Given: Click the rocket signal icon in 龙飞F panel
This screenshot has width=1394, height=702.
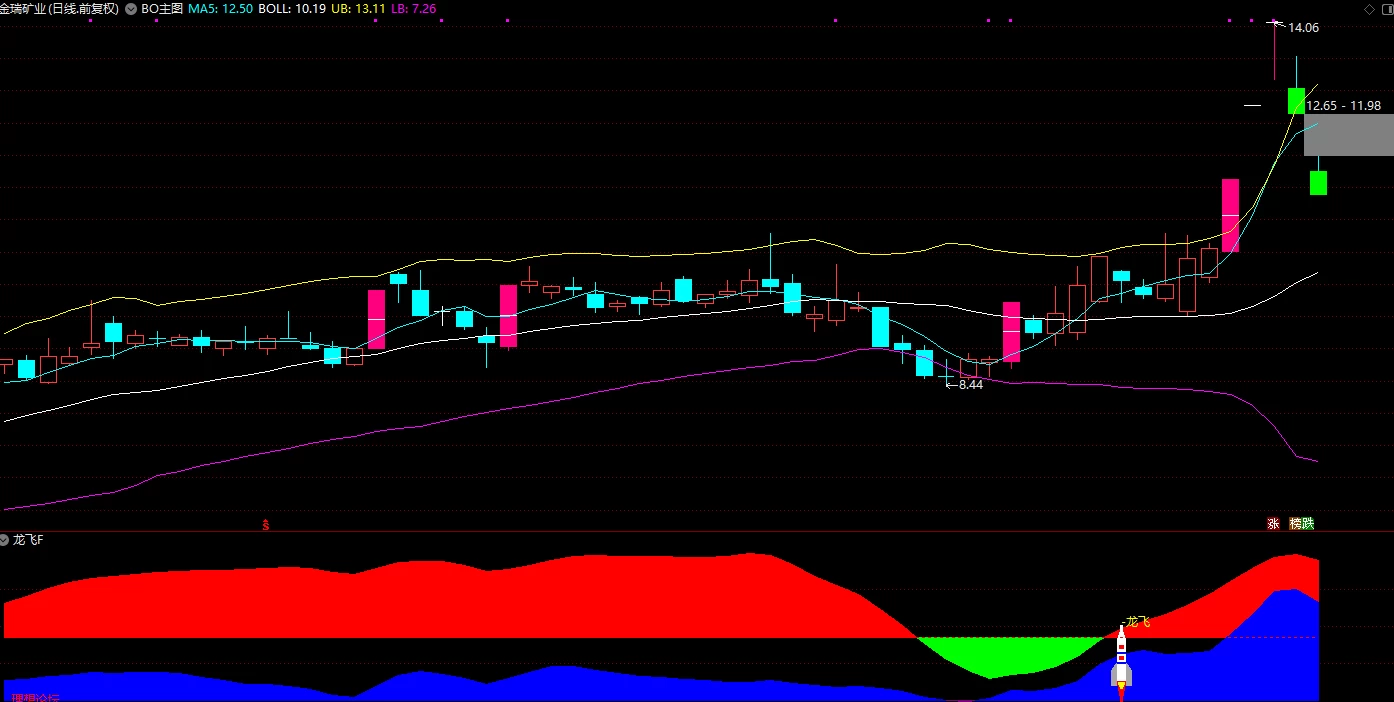Looking at the screenshot, I should 1121,659.
